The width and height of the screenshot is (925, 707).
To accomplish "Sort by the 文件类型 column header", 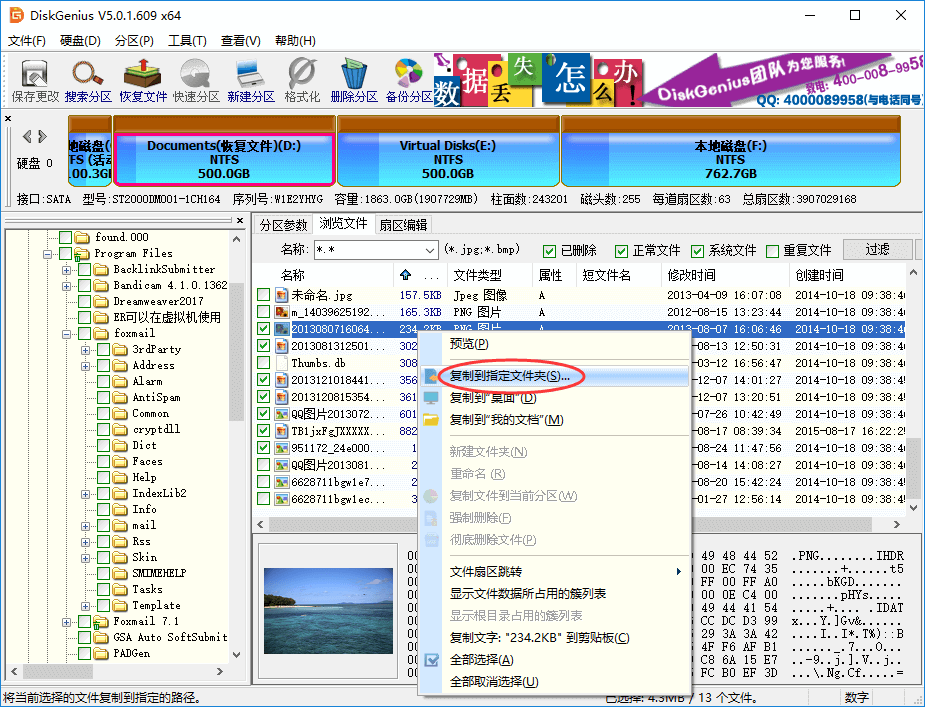I will tap(490, 275).
